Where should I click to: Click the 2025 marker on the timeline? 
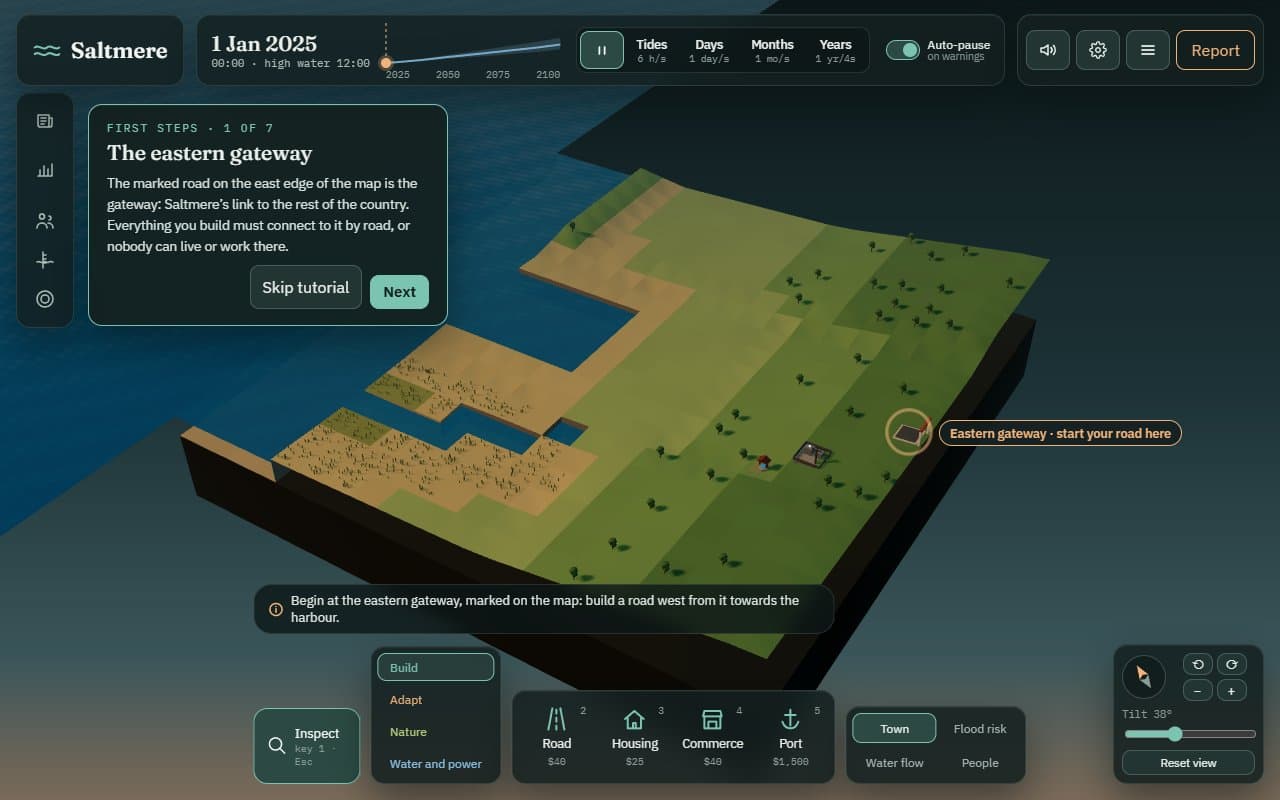[386, 62]
